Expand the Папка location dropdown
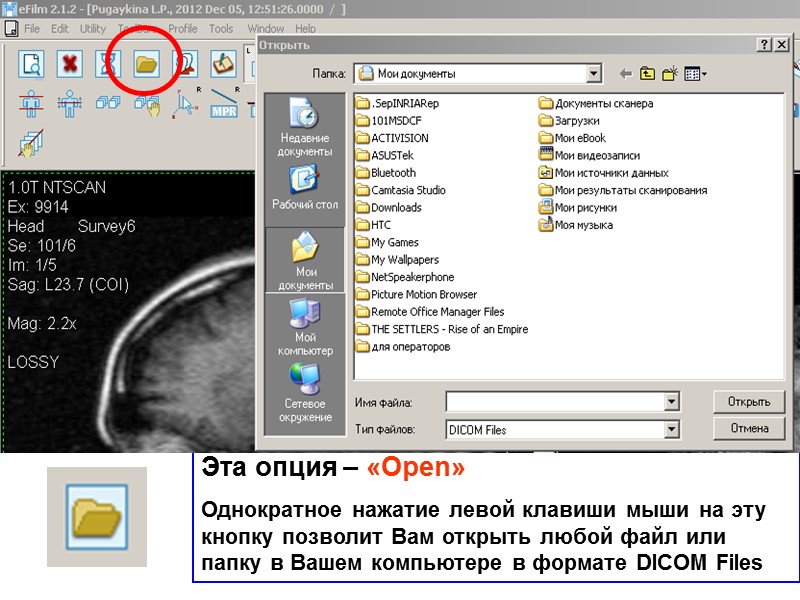800x600 pixels. [x=593, y=74]
